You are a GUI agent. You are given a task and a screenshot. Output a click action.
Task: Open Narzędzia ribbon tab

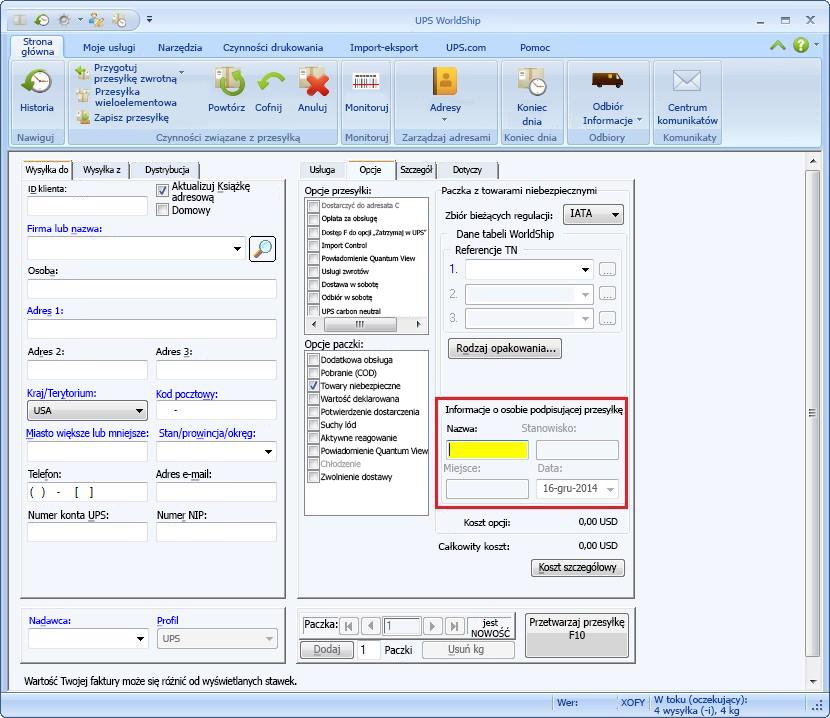pos(180,48)
